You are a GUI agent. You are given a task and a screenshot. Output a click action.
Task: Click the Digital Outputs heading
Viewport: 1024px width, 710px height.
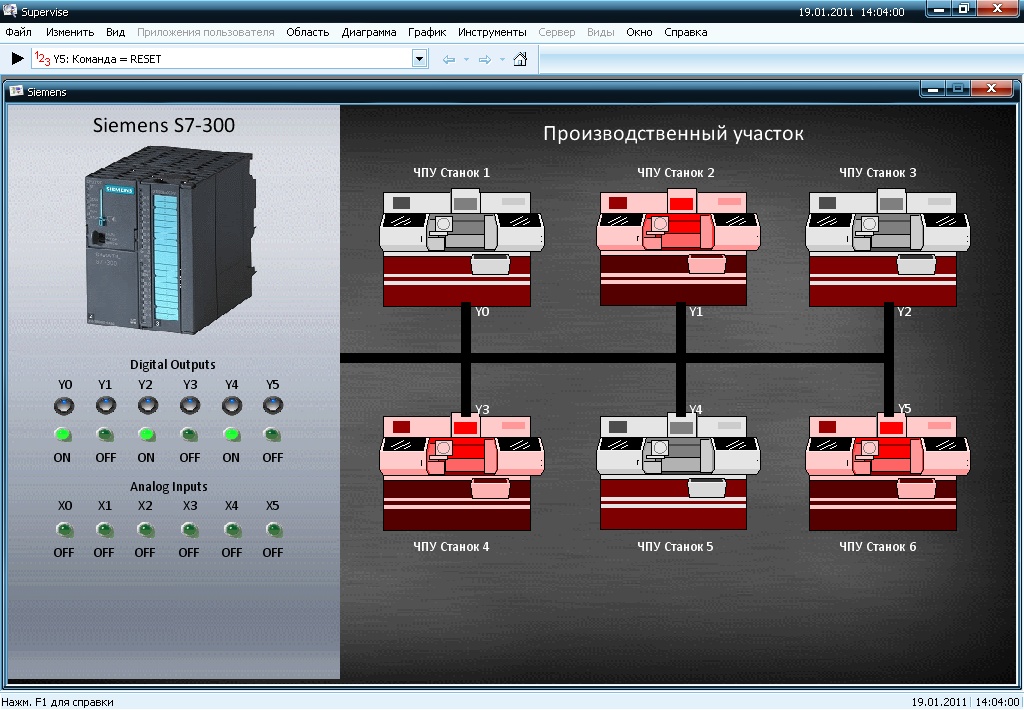pos(172,364)
